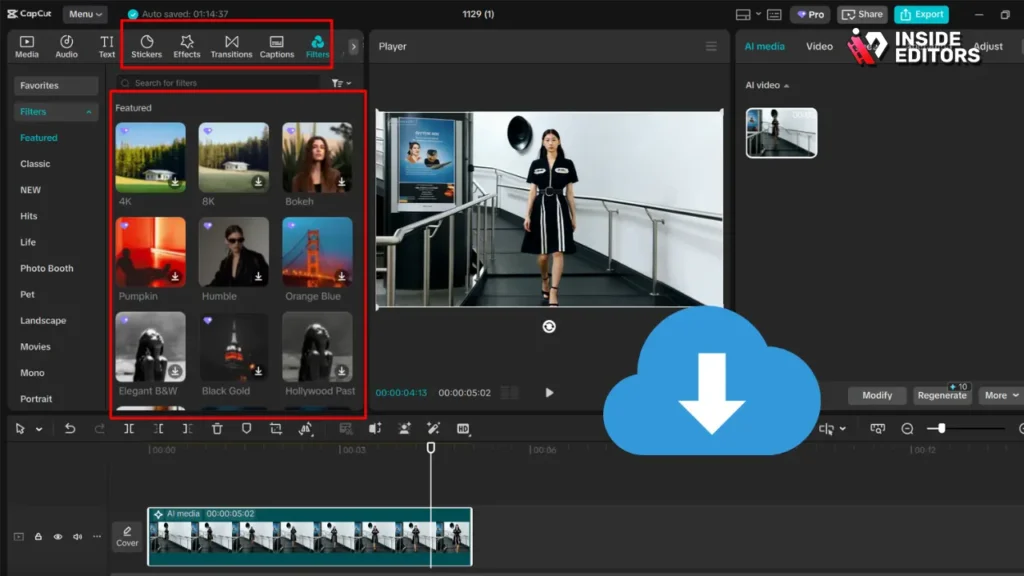Download the Elegant B&W filter
The height and width of the screenshot is (576, 1024).
tap(175, 372)
